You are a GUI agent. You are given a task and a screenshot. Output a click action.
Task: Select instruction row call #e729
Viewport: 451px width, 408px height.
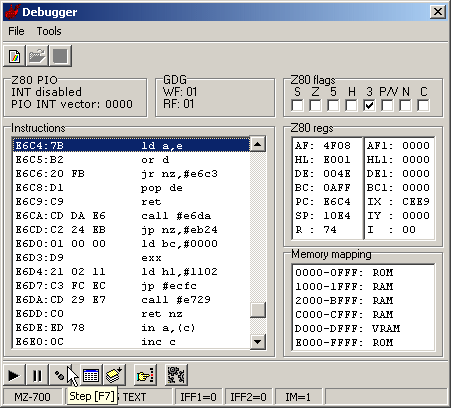click(x=131, y=300)
